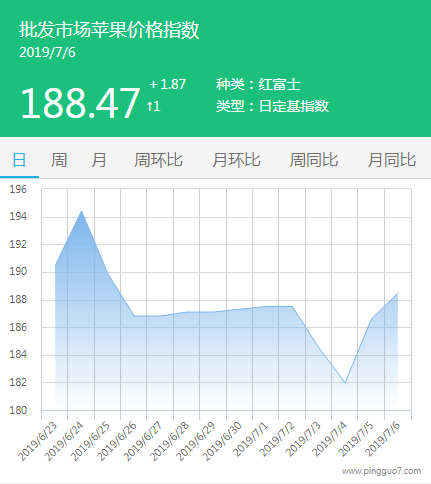Click the y-axis label 182
431x484 pixels.
tap(18, 382)
